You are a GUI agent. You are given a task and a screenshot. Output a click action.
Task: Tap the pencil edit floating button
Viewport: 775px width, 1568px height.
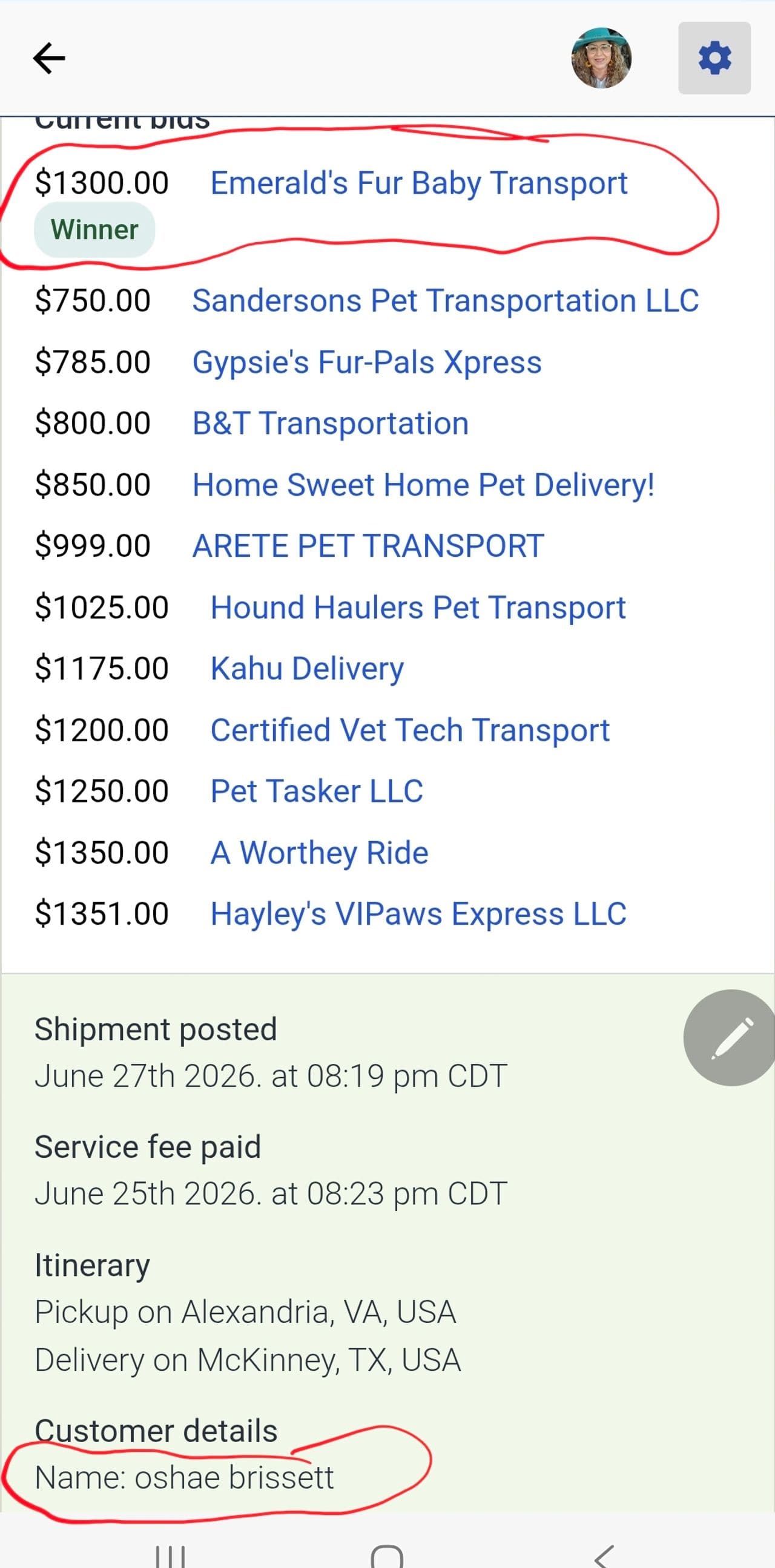click(730, 1037)
